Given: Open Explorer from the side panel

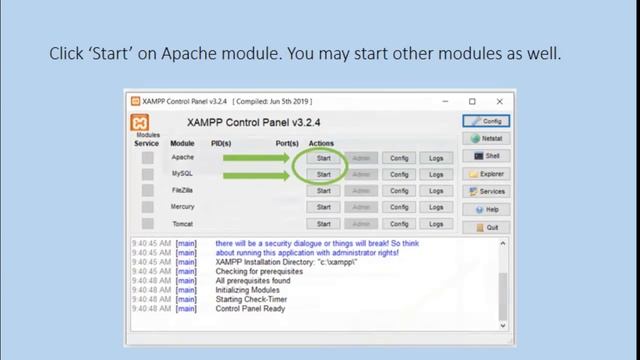Looking at the screenshot, I should 486,174.
